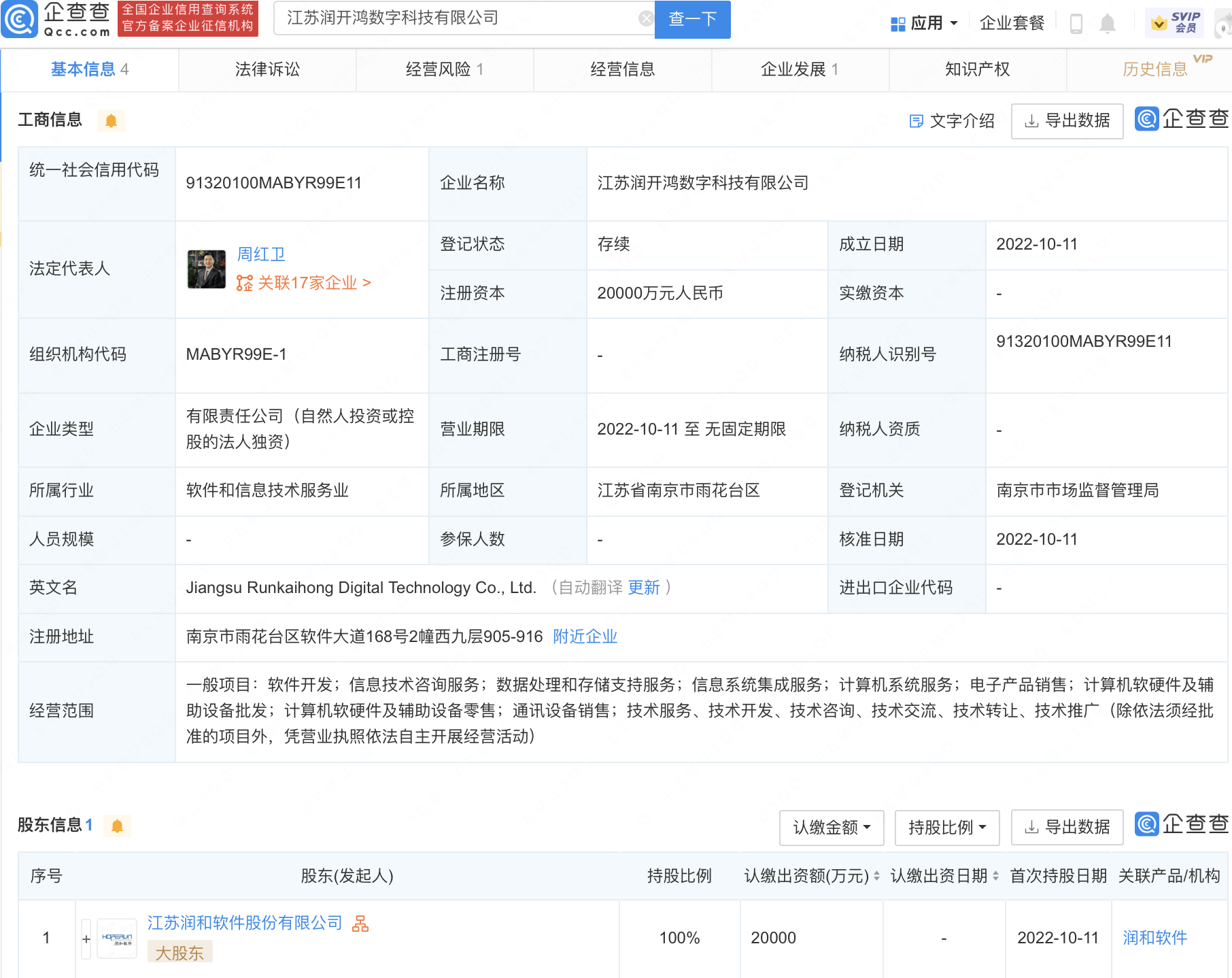Viewport: 1232px width, 978px height.
Task: Open notifications bell in the header
Action: click(1108, 24)
